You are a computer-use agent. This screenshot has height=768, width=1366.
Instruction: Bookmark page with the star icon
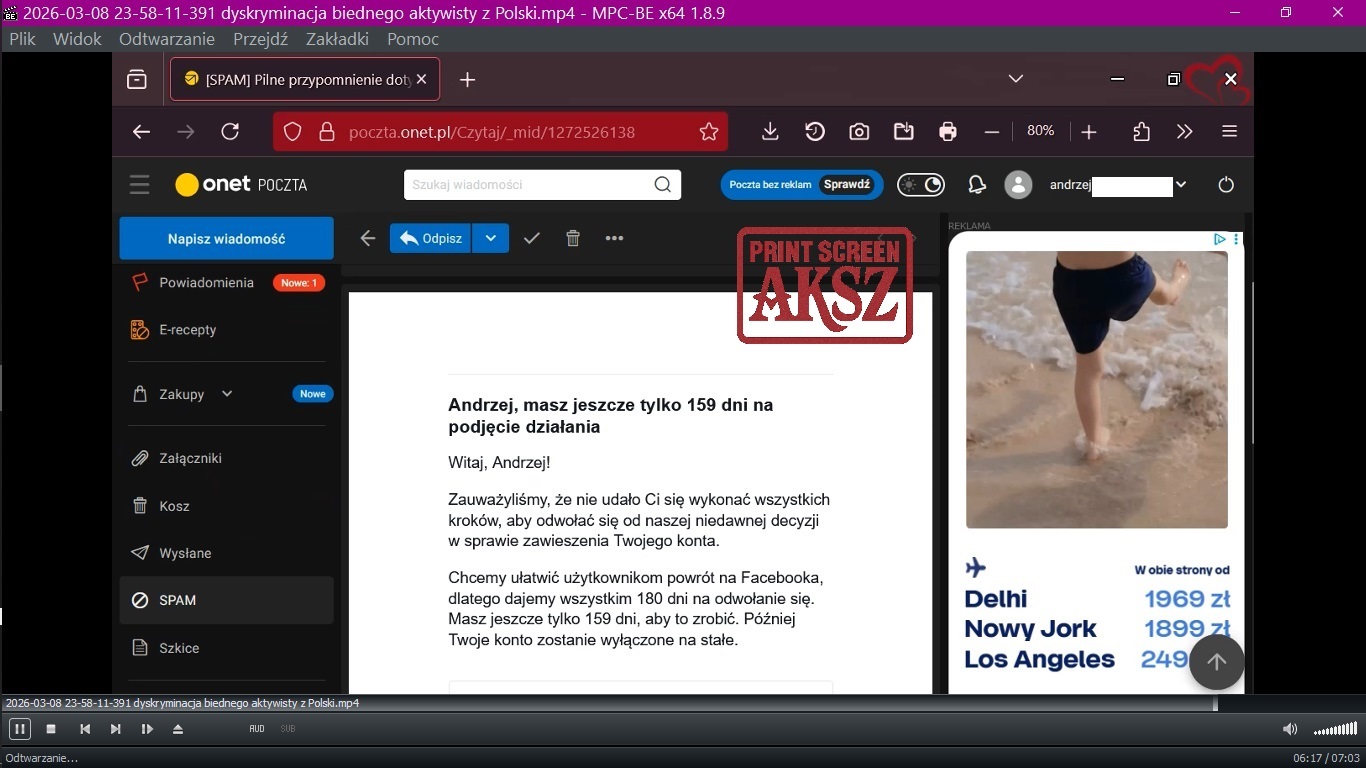pos(709,132)
